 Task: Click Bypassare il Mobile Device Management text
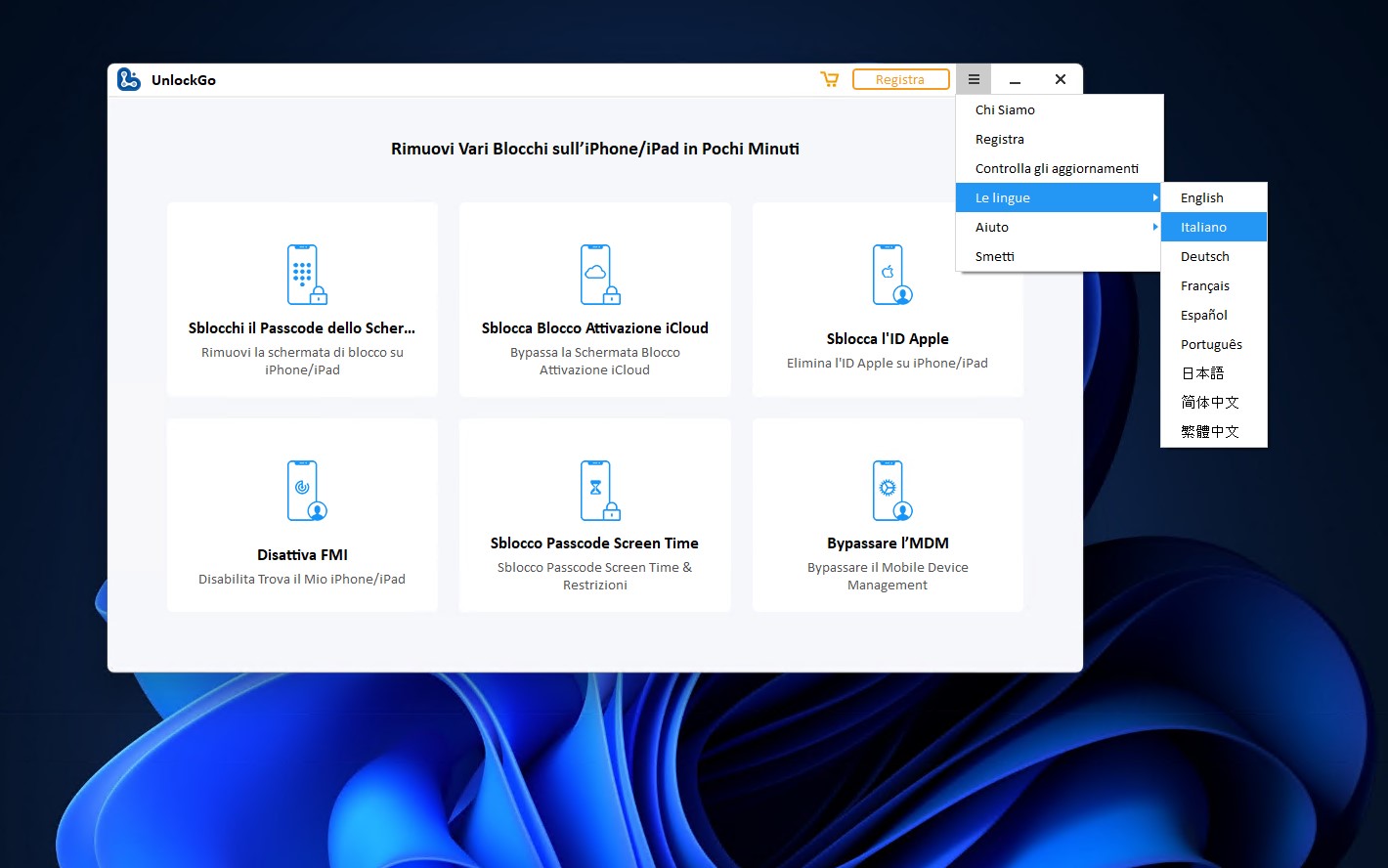click(x=888, y=576)
